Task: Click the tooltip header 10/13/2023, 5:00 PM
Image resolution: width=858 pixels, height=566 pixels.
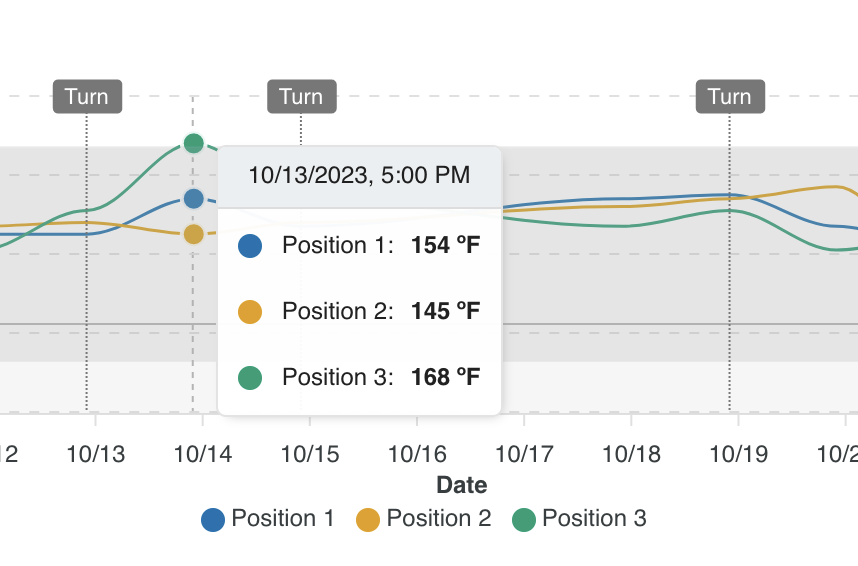Action: tap(359, 176)
